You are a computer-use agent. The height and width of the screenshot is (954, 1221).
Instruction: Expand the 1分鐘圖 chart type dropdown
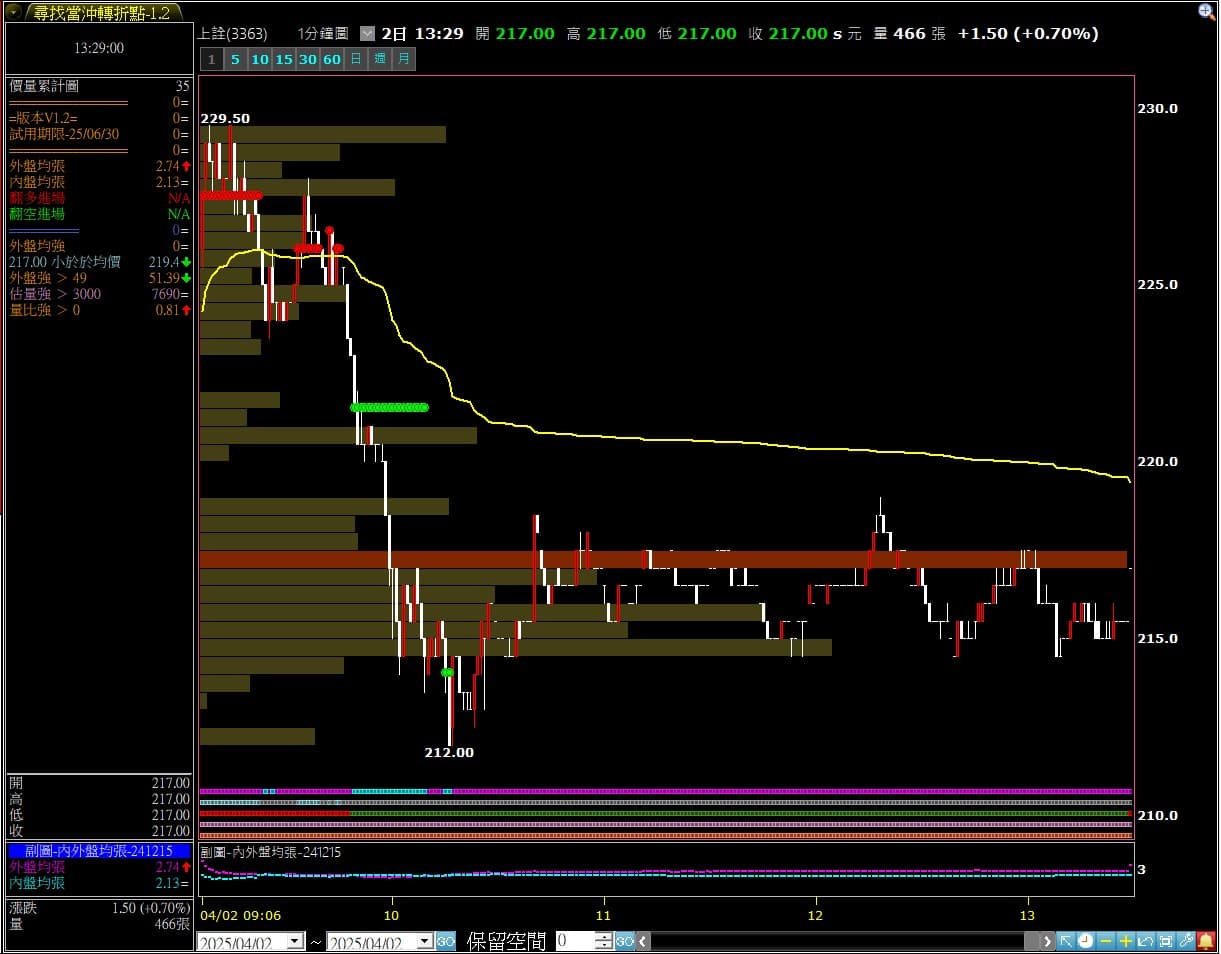[366, 33]
